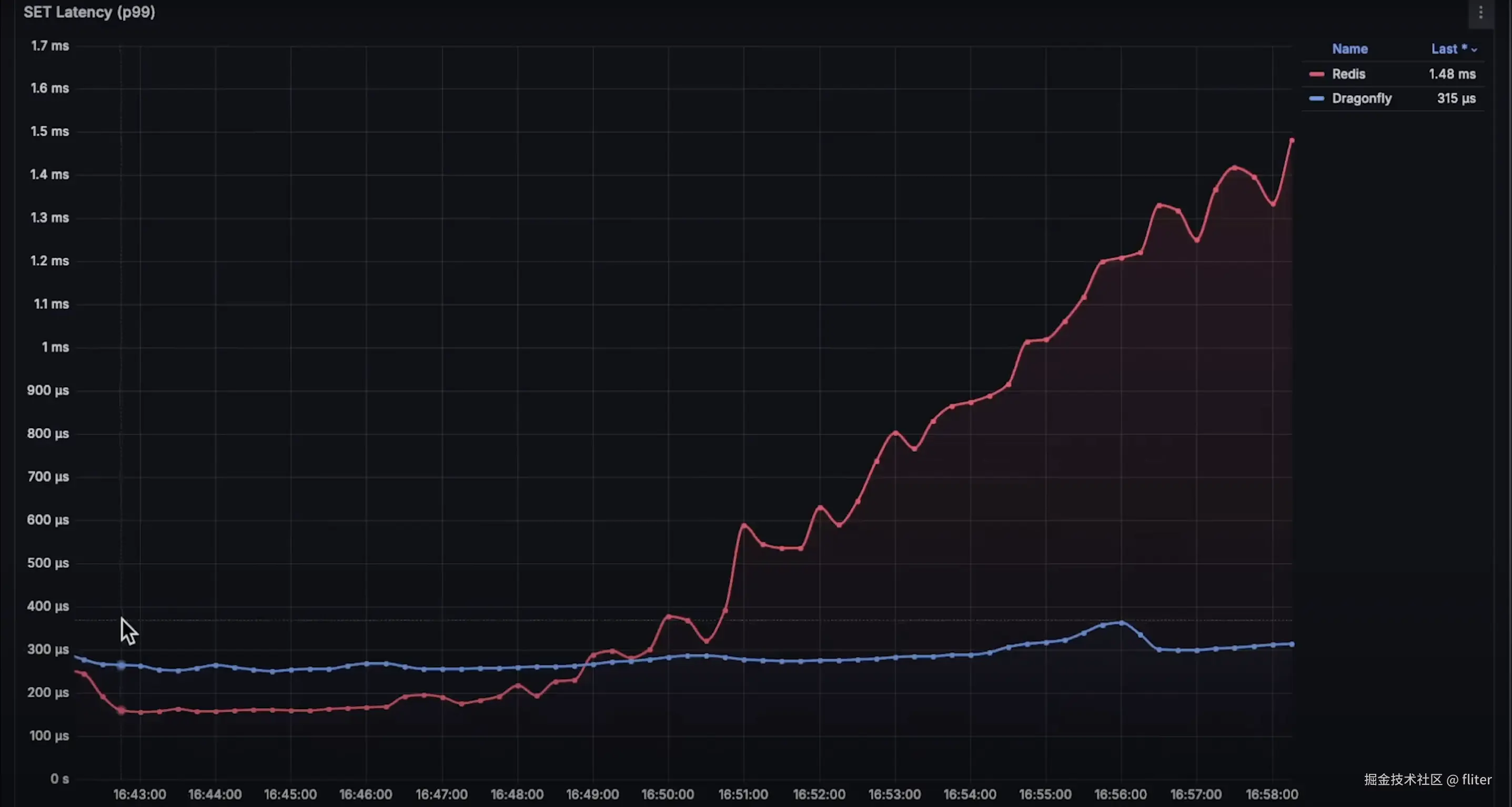Click the 1 ms y-axis label
The image size is (1512, 807).
tap(55, 347)
